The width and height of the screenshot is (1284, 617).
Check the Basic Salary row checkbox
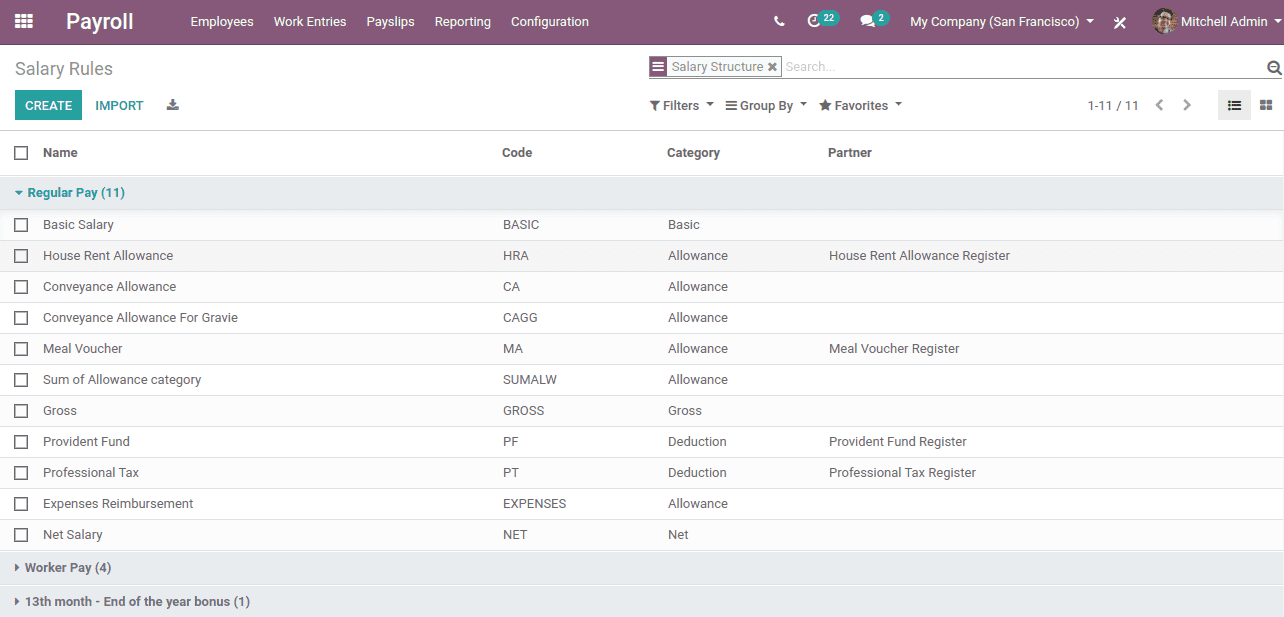(x=21, y=225)
